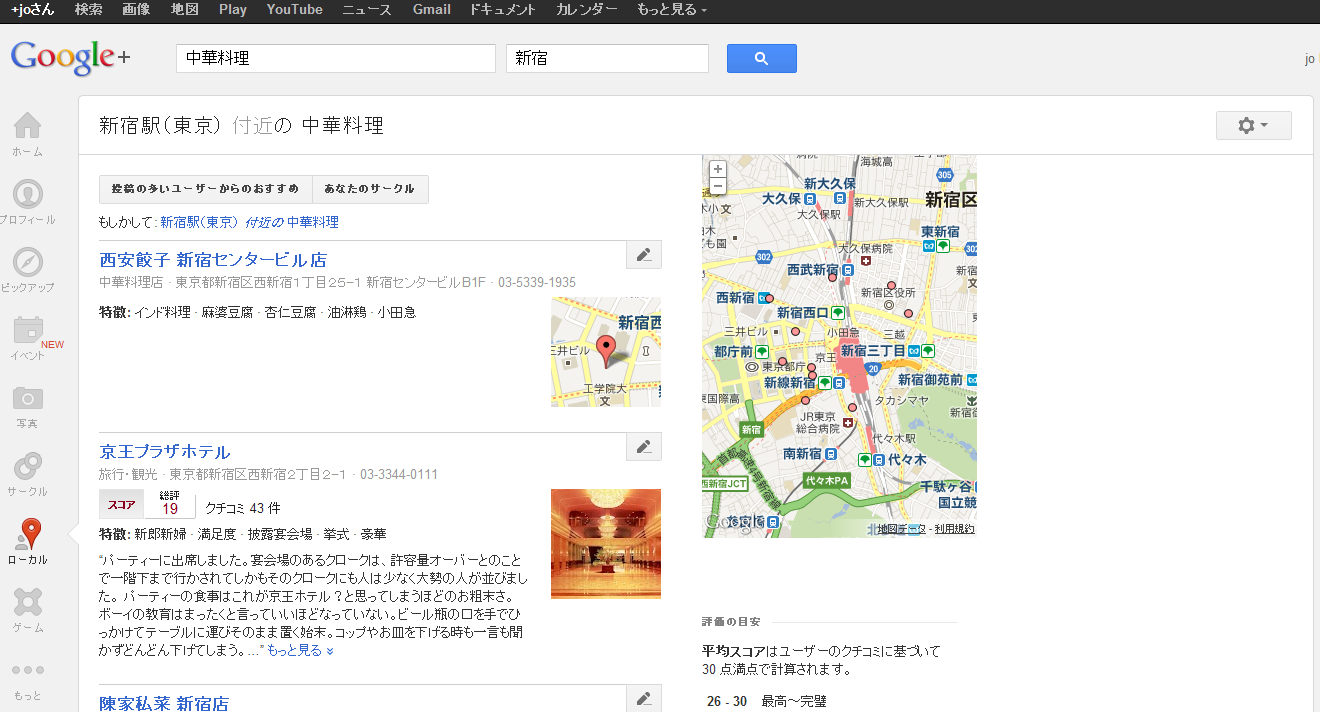Viewport: 1320px width, 712px height.
Task: Open the 京王プラザホテル listing link
Action: [165, 452]
